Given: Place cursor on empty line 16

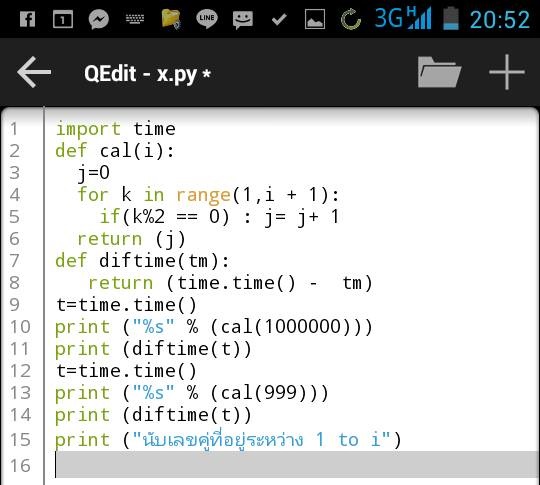Looking at the screenshot, I should (x=297, y=465).
